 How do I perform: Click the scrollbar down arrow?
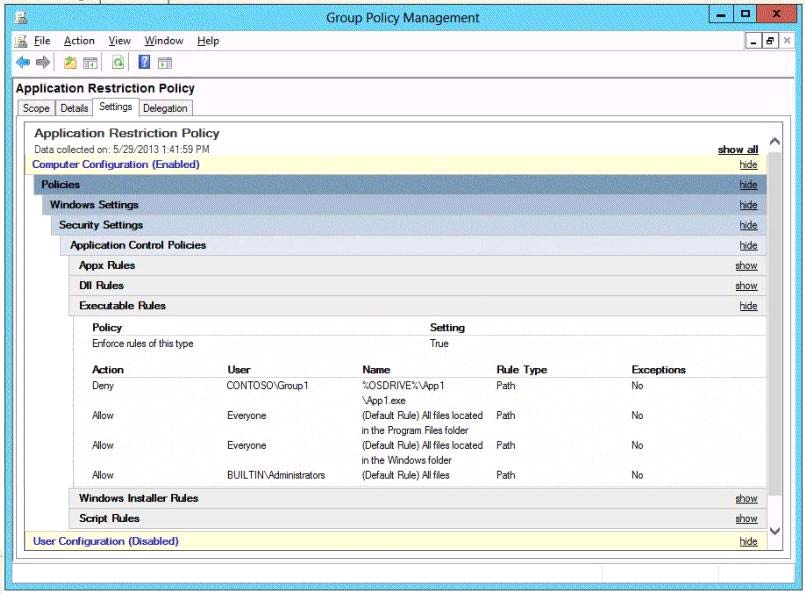tap(775, 530)
